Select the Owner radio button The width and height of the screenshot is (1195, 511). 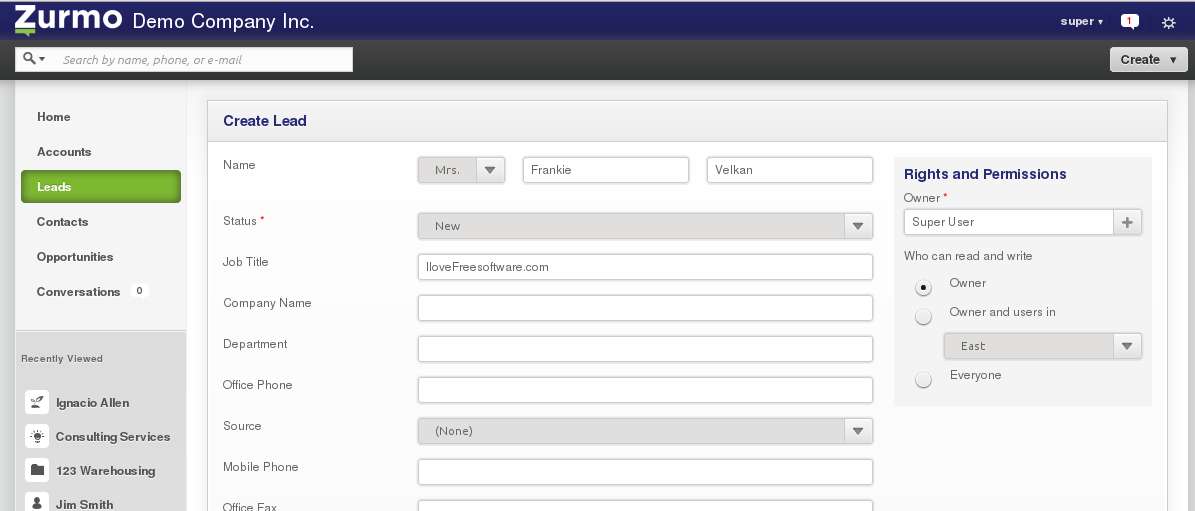pyautogui.click(x=923, y=288)
